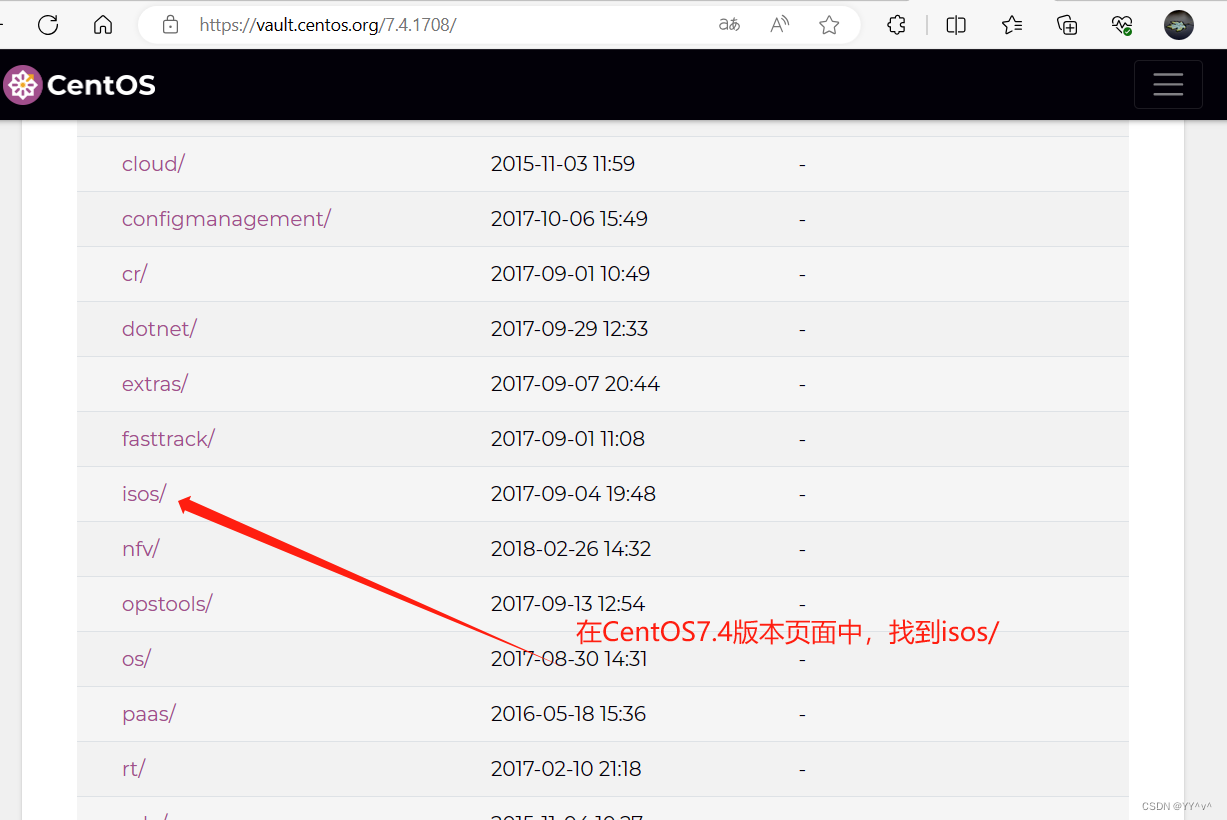Open the os/ directory link
1227x820 pixels.
click(136, 659)
